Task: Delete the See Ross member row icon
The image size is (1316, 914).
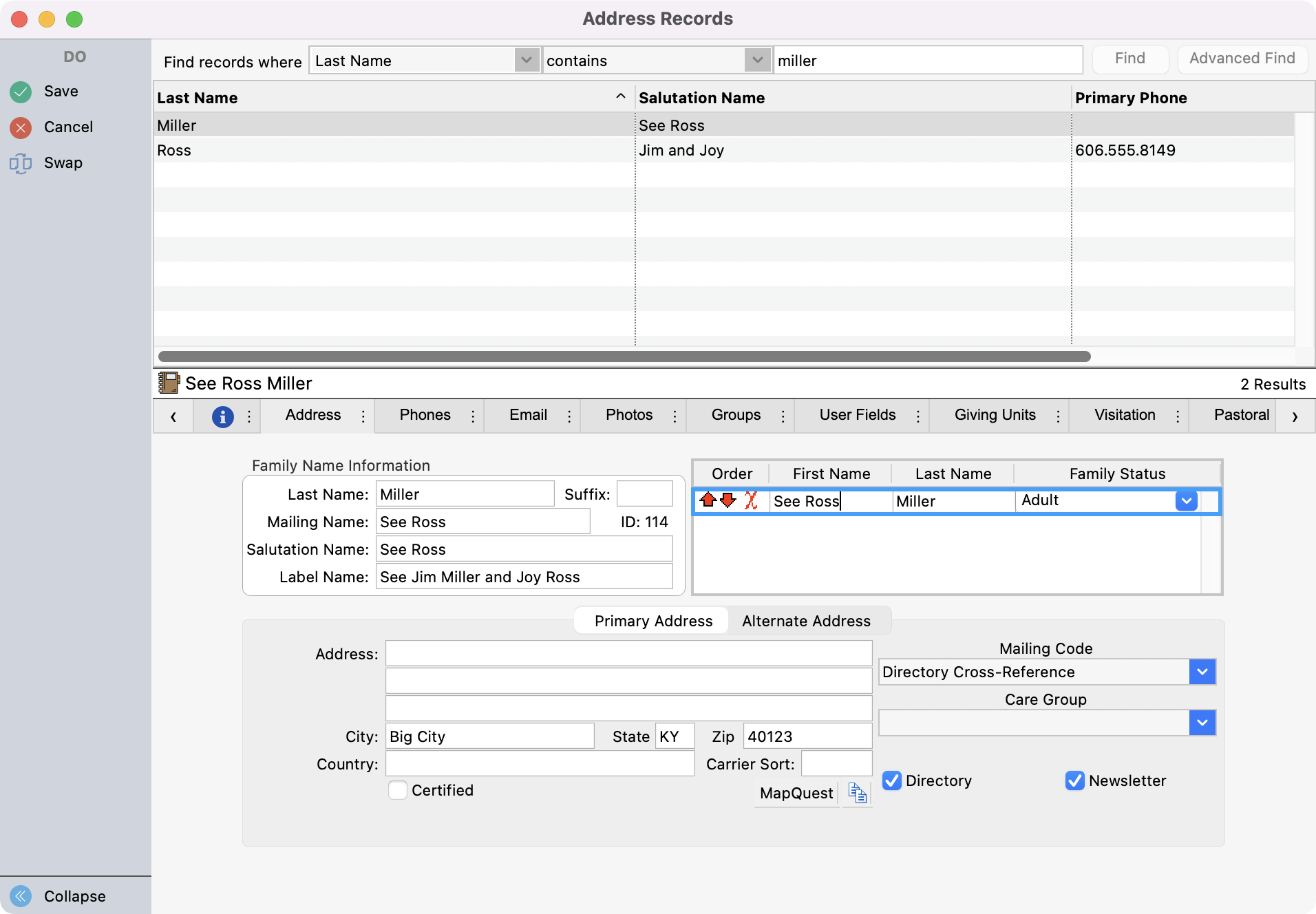Action: pyautogui.click(x=752, y=501)
